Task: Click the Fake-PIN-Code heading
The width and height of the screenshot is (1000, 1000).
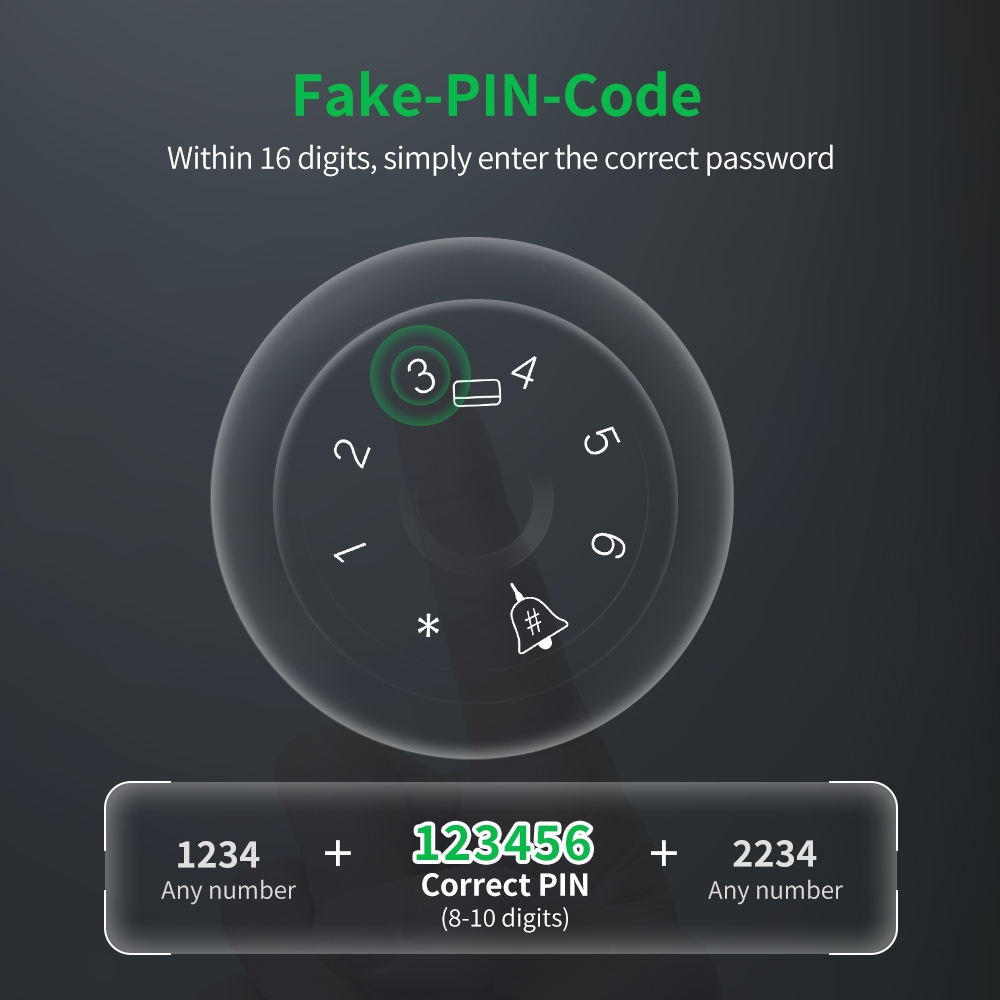Action: [x=497, y=95]
